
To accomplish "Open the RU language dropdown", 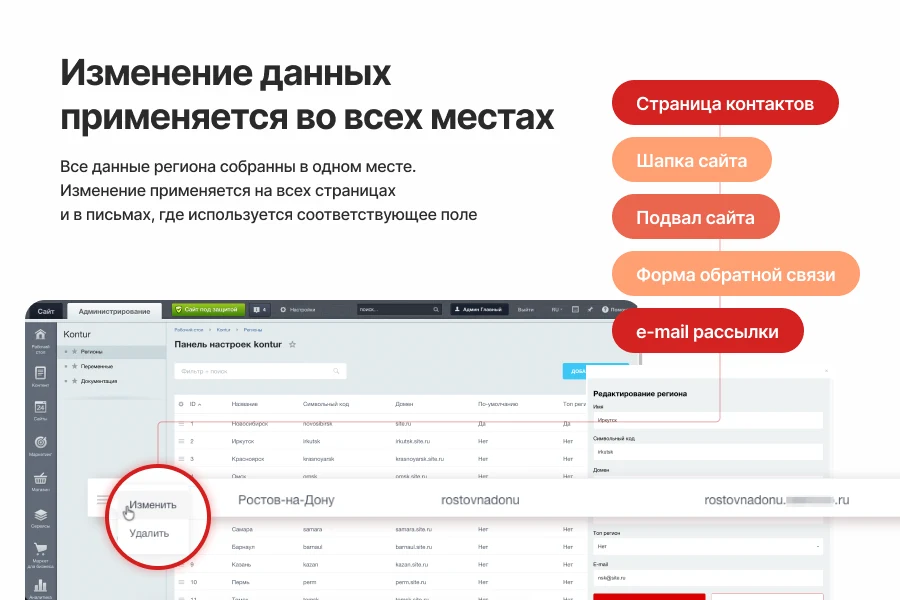I will tap(556, 309).
